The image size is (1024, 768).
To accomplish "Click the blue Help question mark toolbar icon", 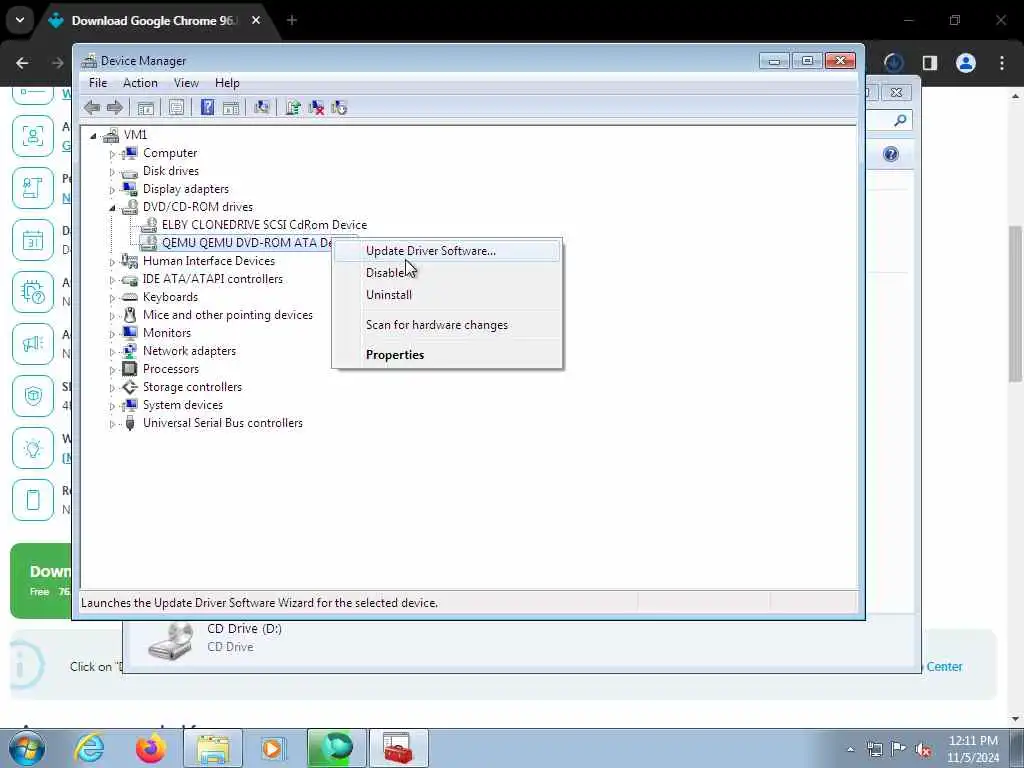I will [207, 108].
